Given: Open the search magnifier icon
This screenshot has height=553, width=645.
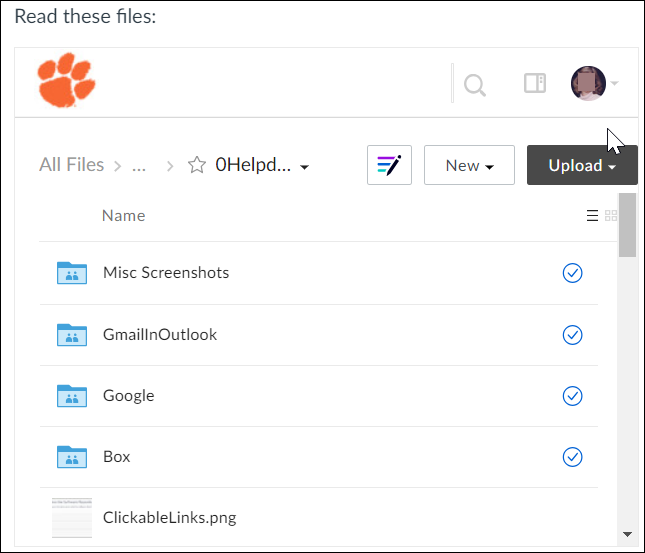Looking at the screenshot, I should coord(475,85).
